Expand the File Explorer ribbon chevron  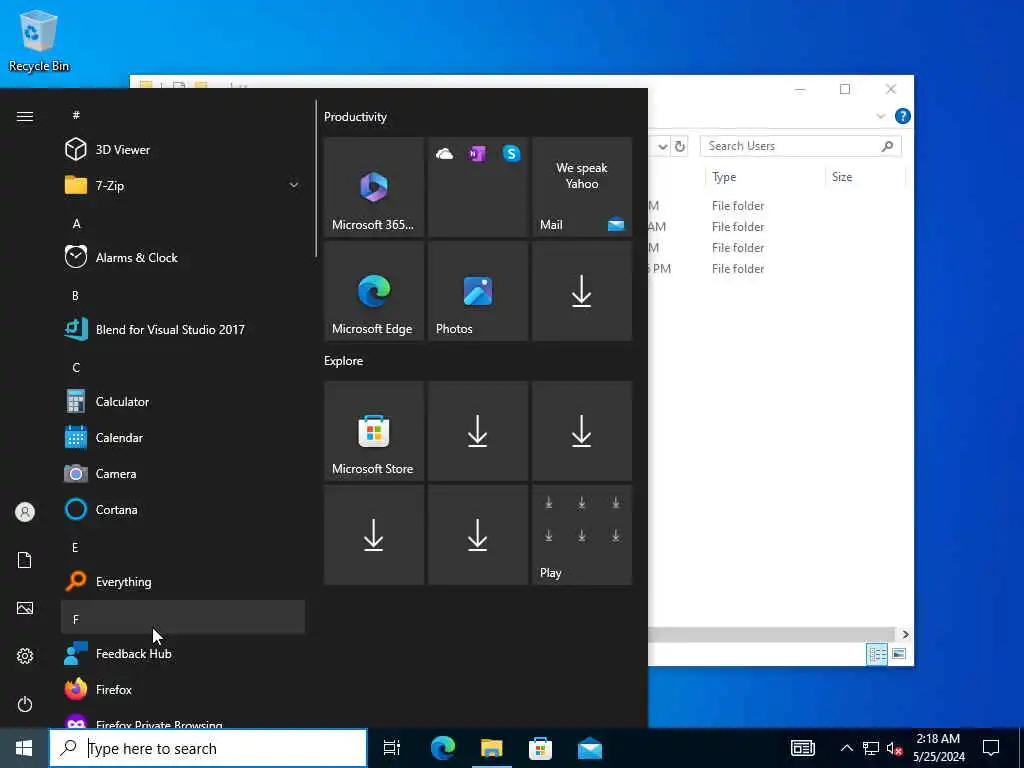(880, 116)
